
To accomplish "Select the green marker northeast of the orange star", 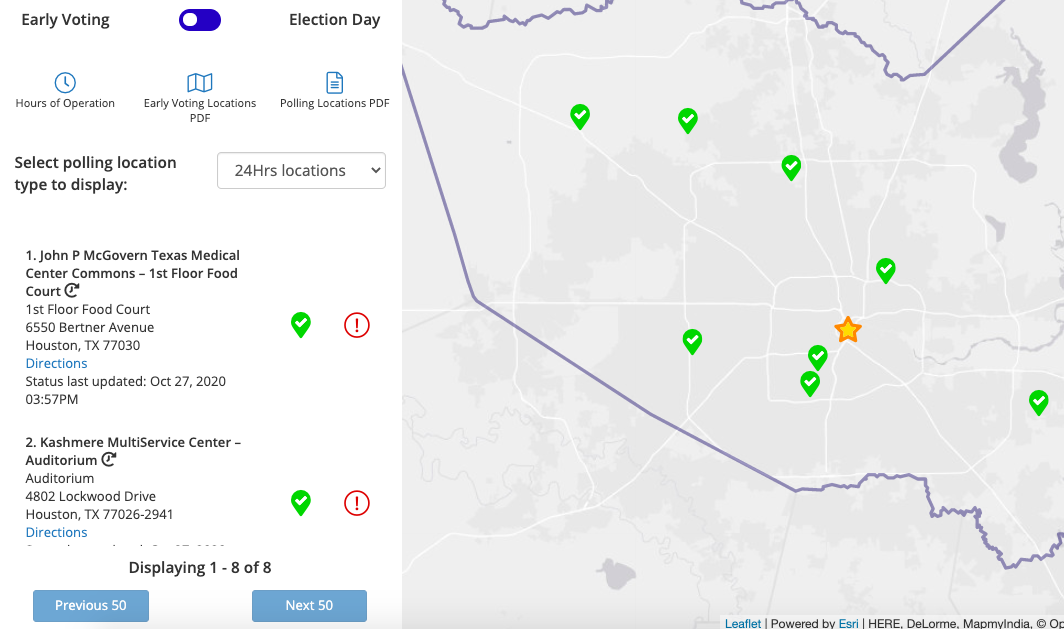I will (886, 271).
